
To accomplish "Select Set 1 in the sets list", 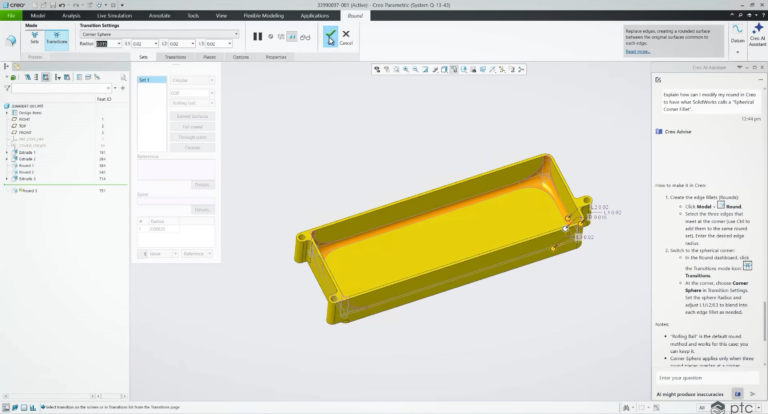I will pos(151,80).
